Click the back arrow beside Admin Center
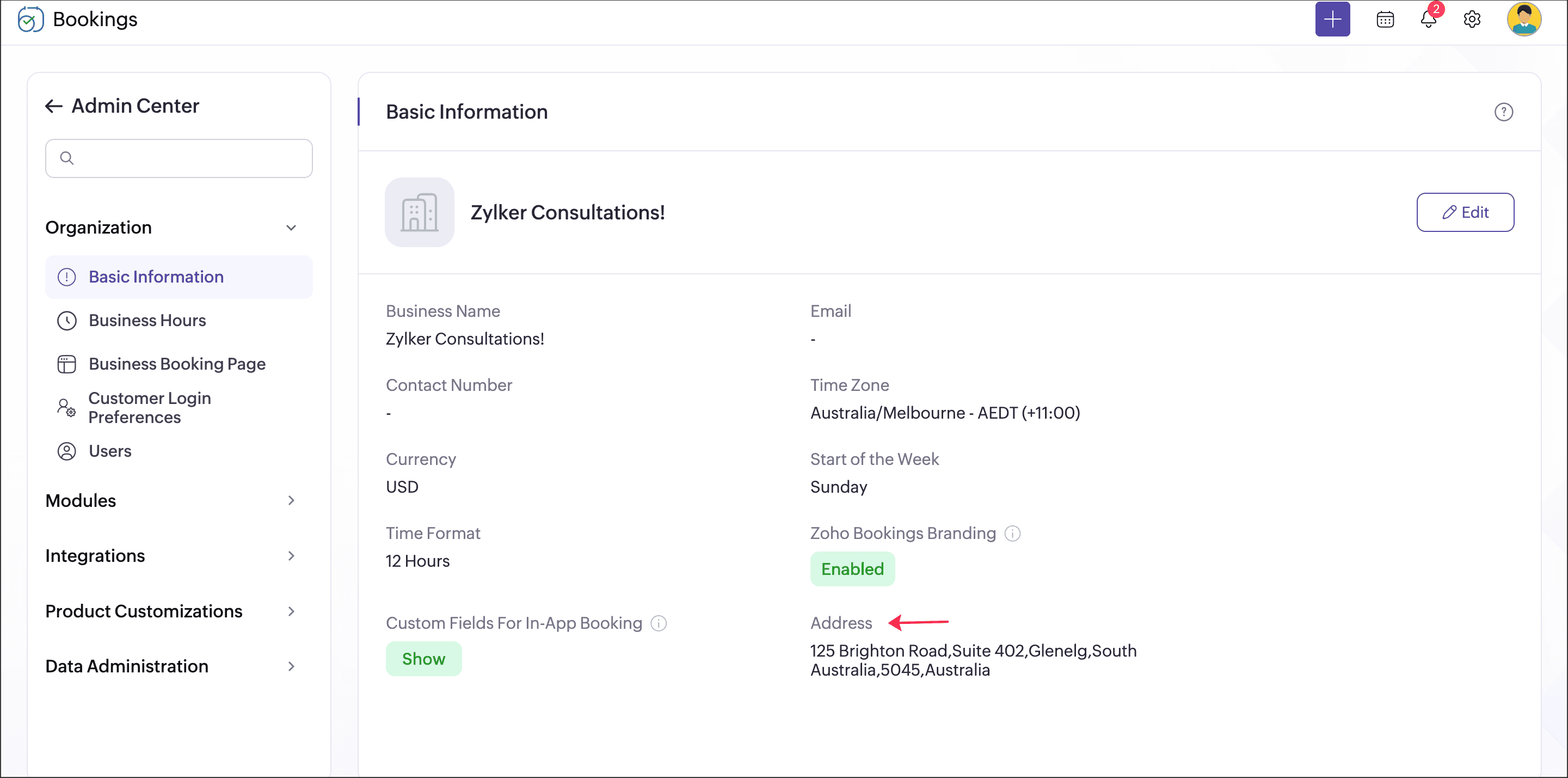Image resolution: width=1568 pixels, height=778 pixels. pyautogui.click(x=53, y=106)
